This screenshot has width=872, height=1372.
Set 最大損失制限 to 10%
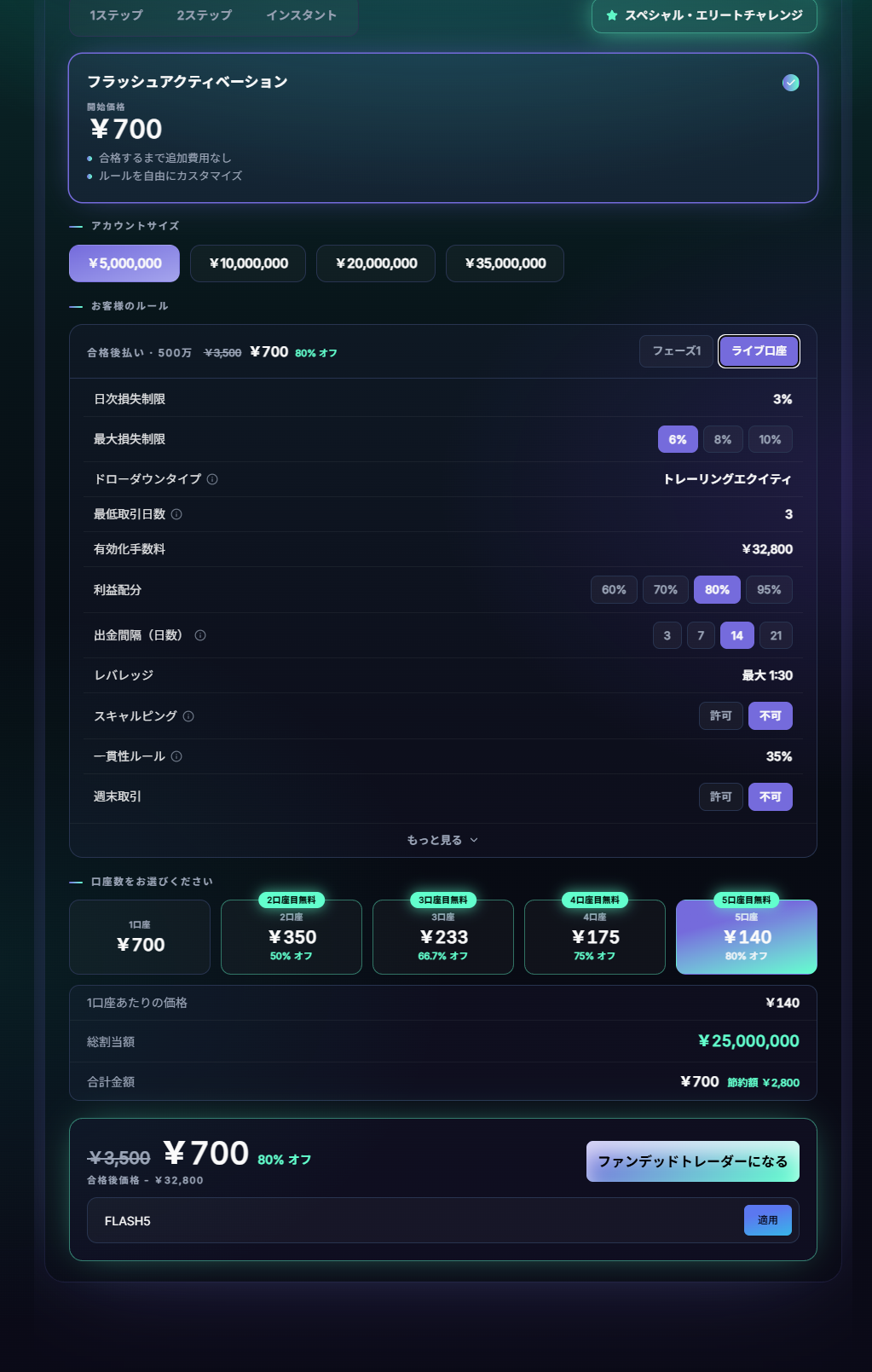[771, 440]
